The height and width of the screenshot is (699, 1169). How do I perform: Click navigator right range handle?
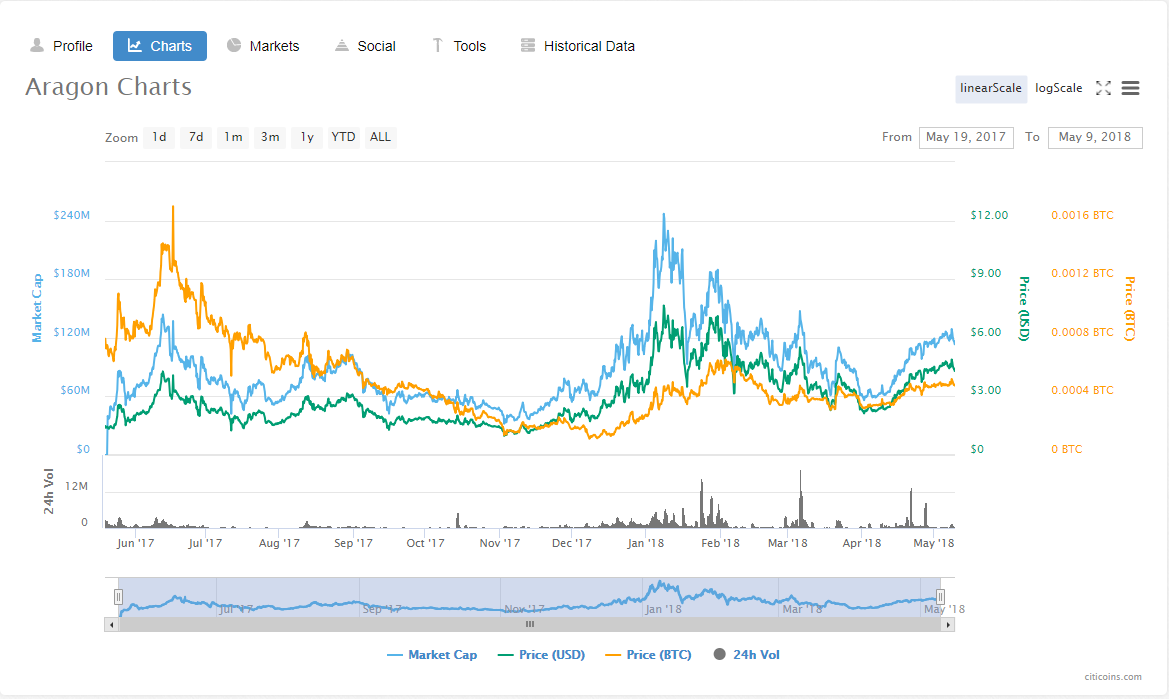point(940,597)
